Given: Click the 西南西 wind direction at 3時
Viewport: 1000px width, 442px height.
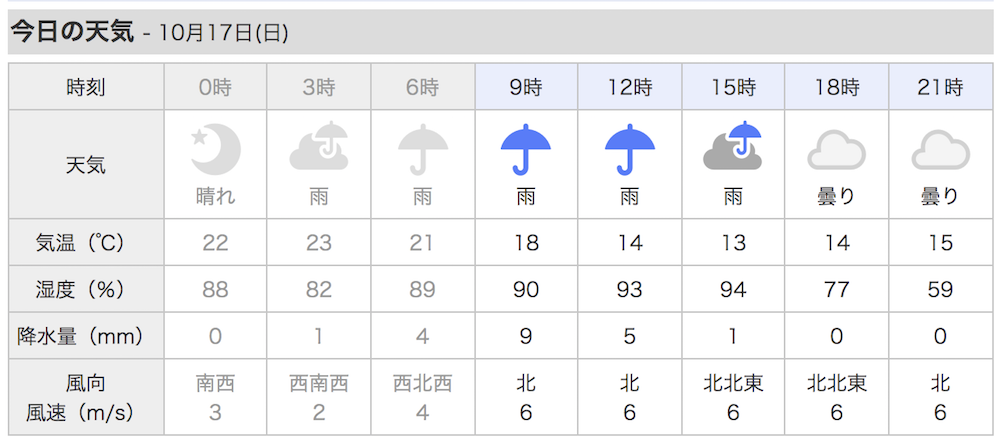Looking at the screenshot, I should pyautogui.click(x=319, y=383).
